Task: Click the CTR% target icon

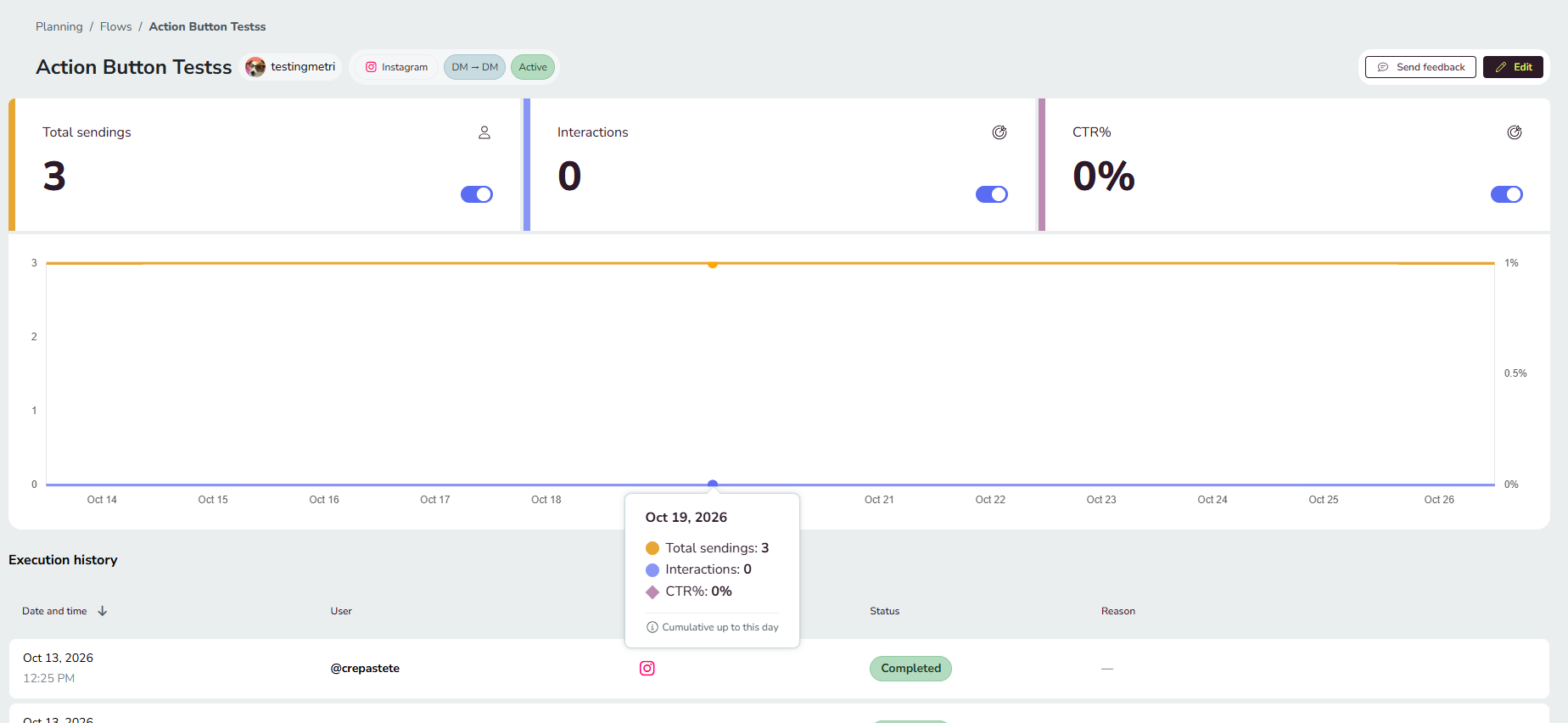Action: pos(1515,132)
